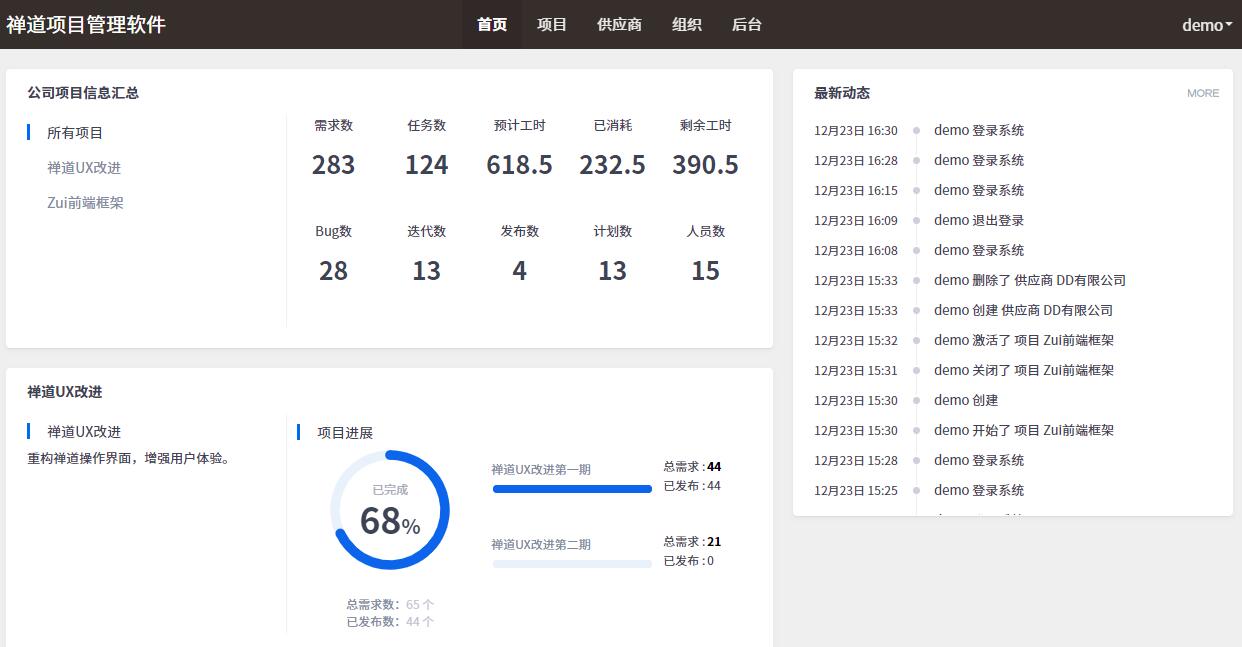Click the 禅道项目管理软件 title logo
The image size is (1242, 647).
click(x=86, y=25)
